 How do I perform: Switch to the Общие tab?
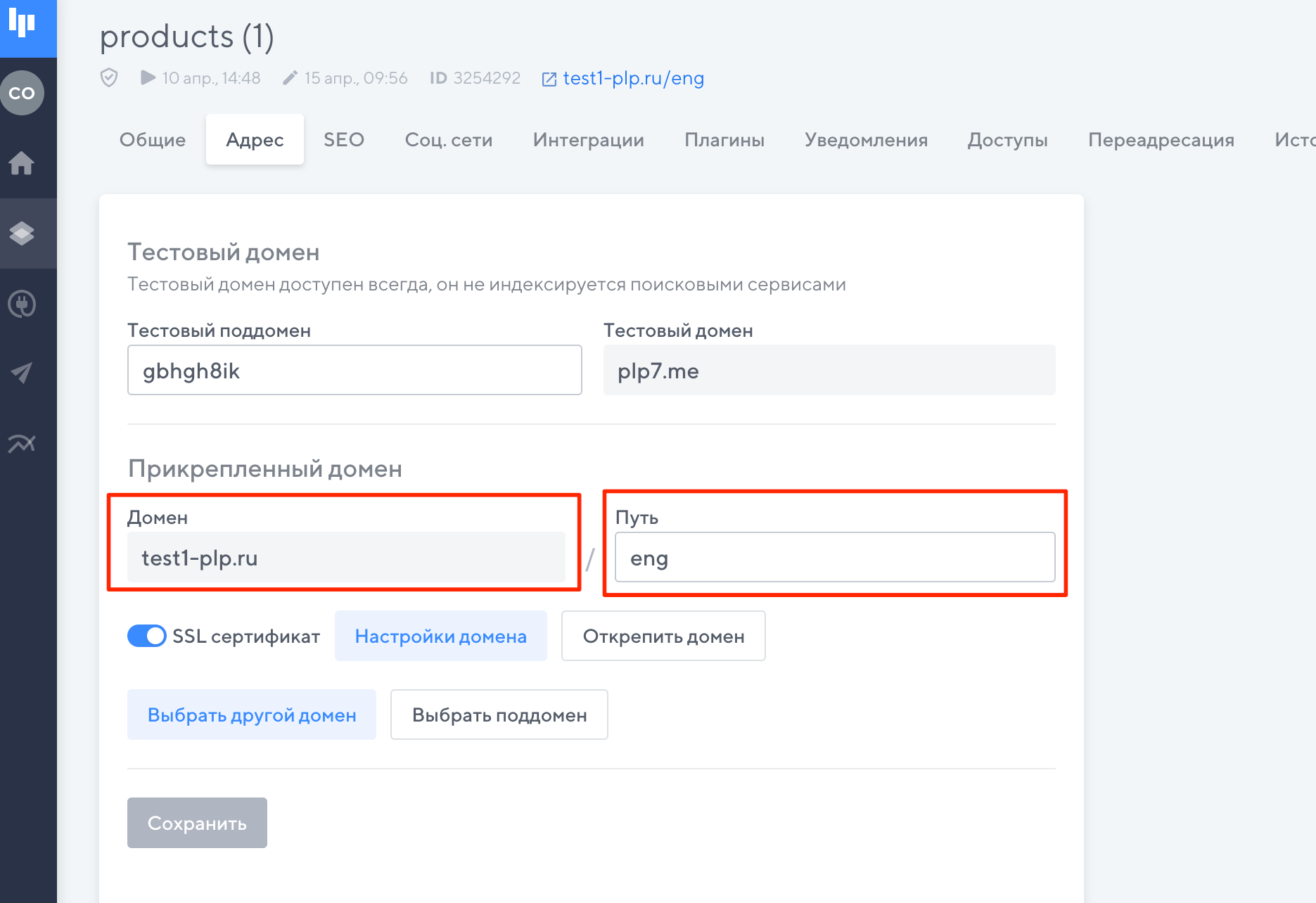(x=153, y=139)
